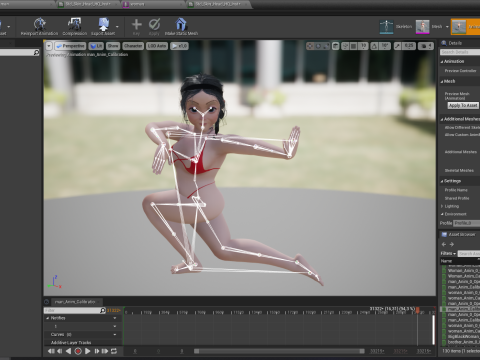
Task: Click the camera speed icon
Action: pyautogui.click(x=426, y=46)
